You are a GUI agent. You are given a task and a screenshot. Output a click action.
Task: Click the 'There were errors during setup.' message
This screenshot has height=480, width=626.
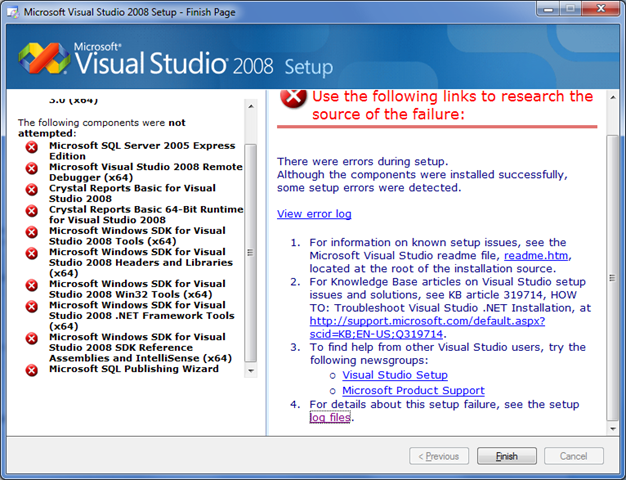(363, 162)
